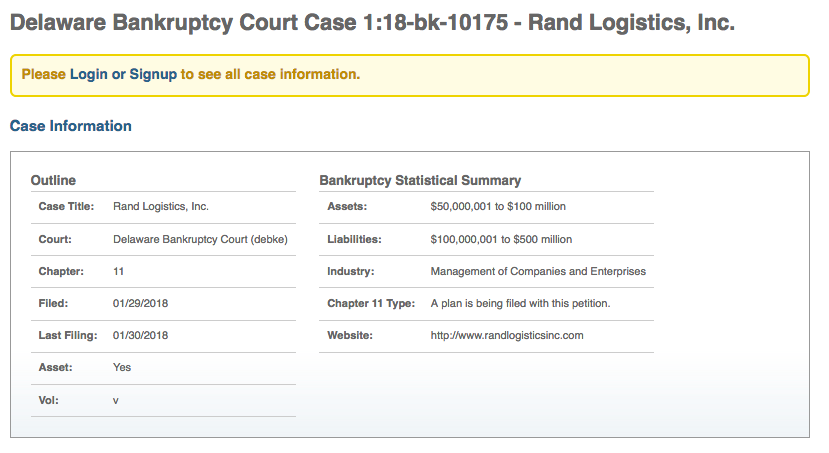829x453 pixels.
Task: Open the Signup link in banner
Action: (x=153, y=74)
